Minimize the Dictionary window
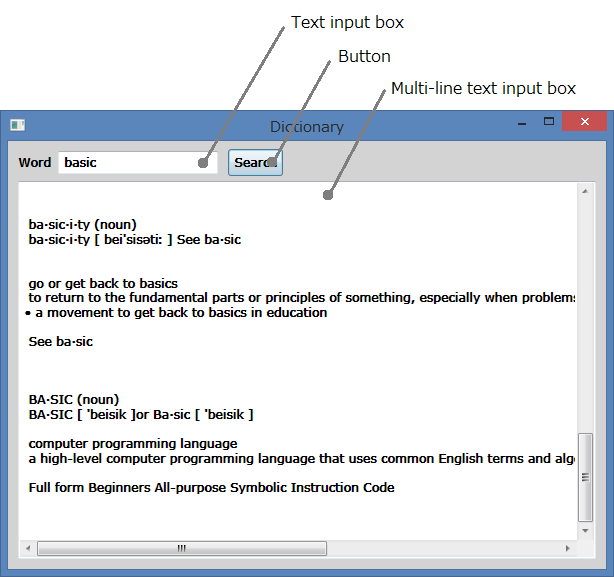The image size is (614, 577). coord(522,124)
